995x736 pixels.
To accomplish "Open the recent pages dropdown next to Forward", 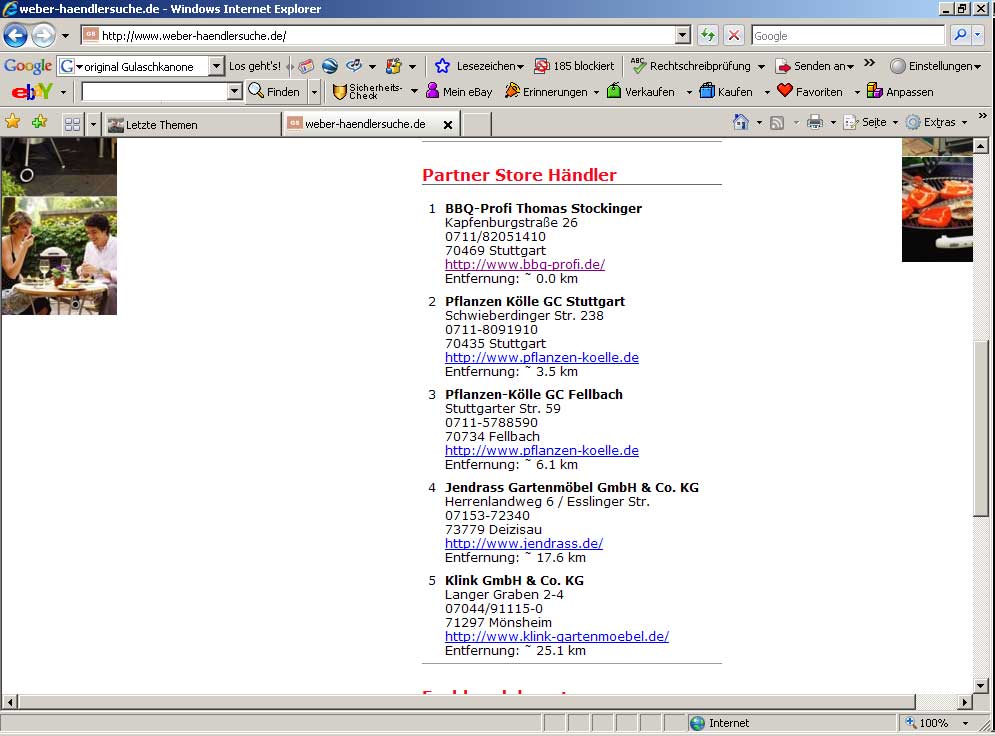I will point(65,36).
